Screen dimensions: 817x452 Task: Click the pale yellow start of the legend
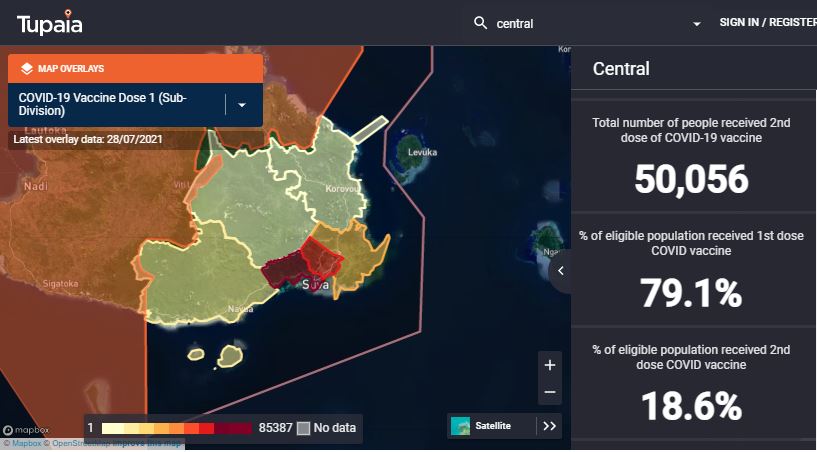[113, 428]
